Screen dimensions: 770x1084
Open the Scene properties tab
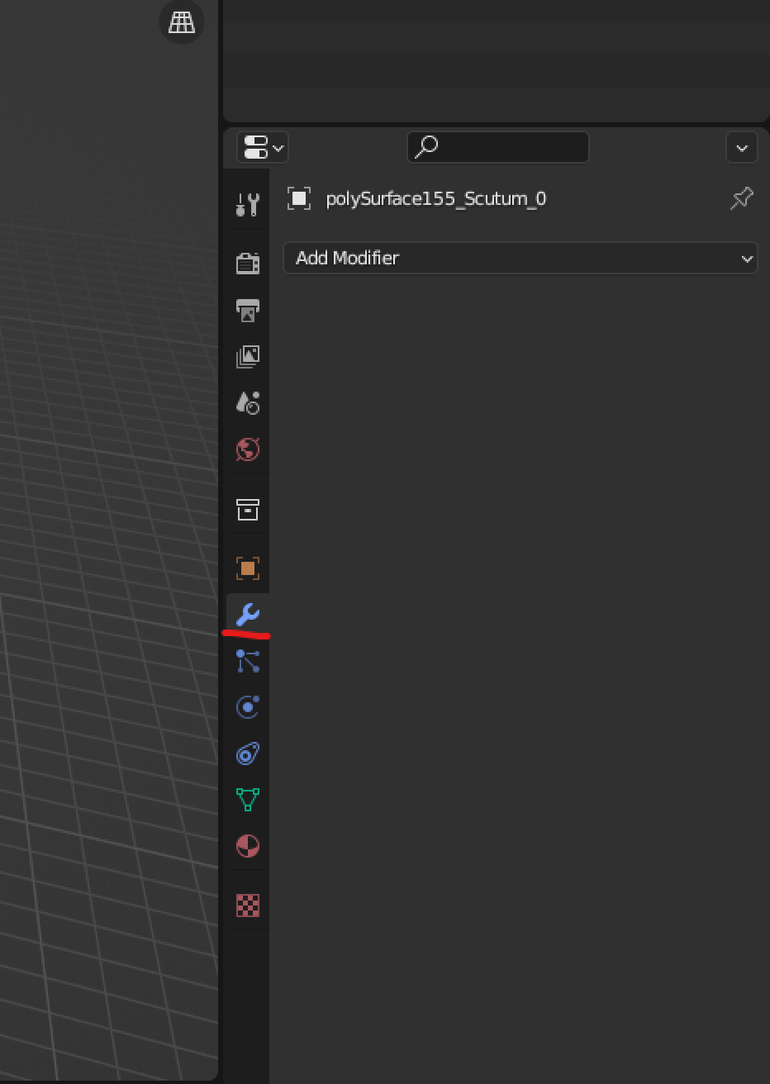pos(247,403)
